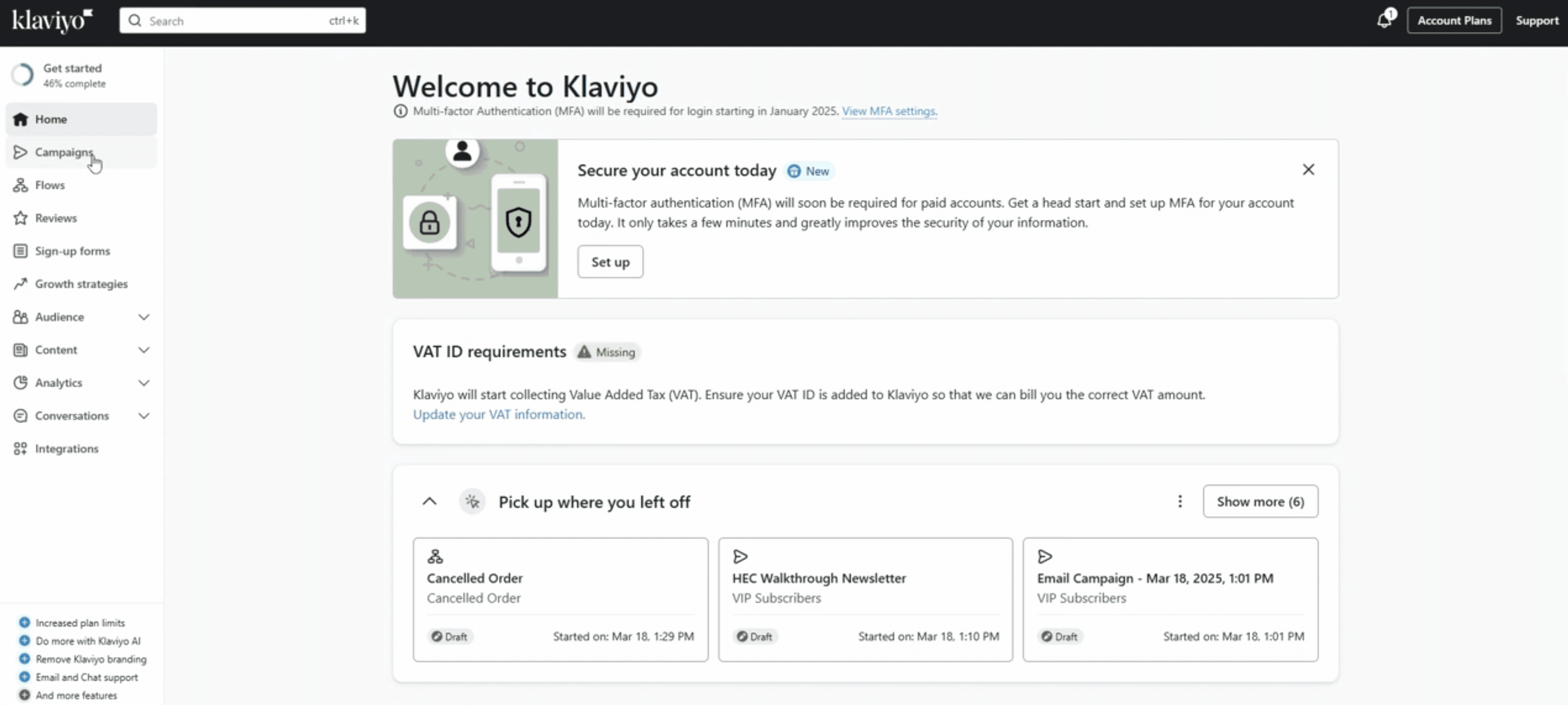Open Growth strategies page
Image resolution: width=1568 pixels, height=705 pixels.
pos(82,284)
